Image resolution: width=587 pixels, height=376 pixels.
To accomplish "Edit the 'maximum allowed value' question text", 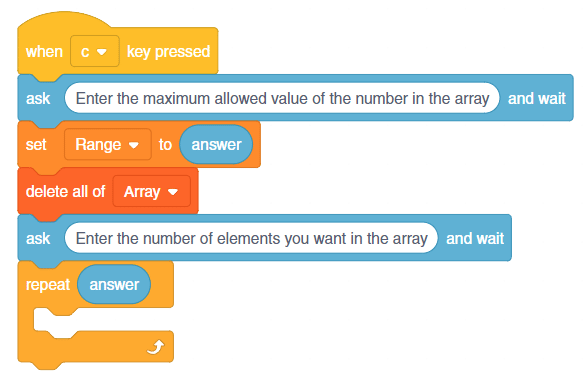I will click(282, 98).
